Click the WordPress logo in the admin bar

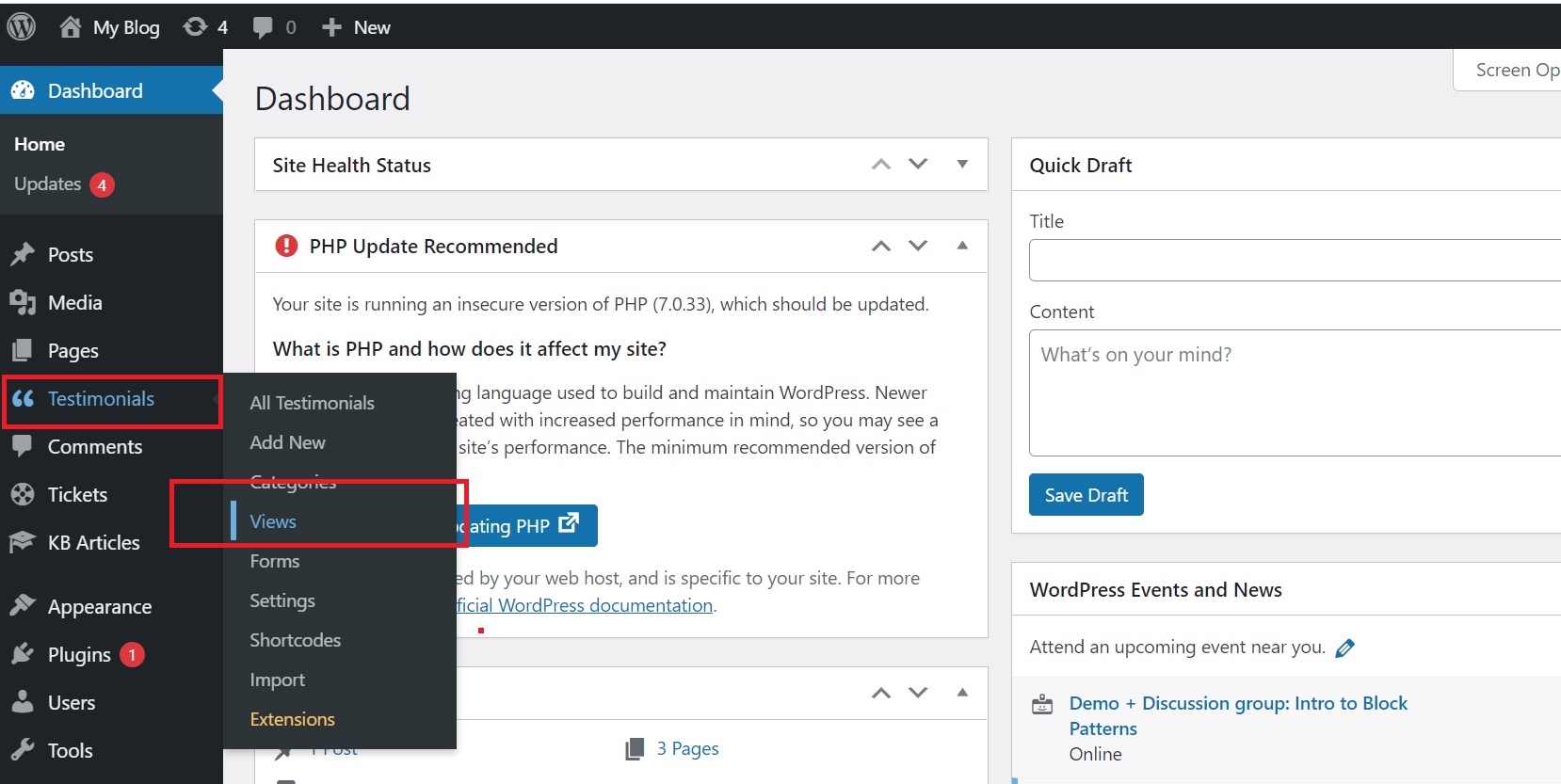click(22, 27)
